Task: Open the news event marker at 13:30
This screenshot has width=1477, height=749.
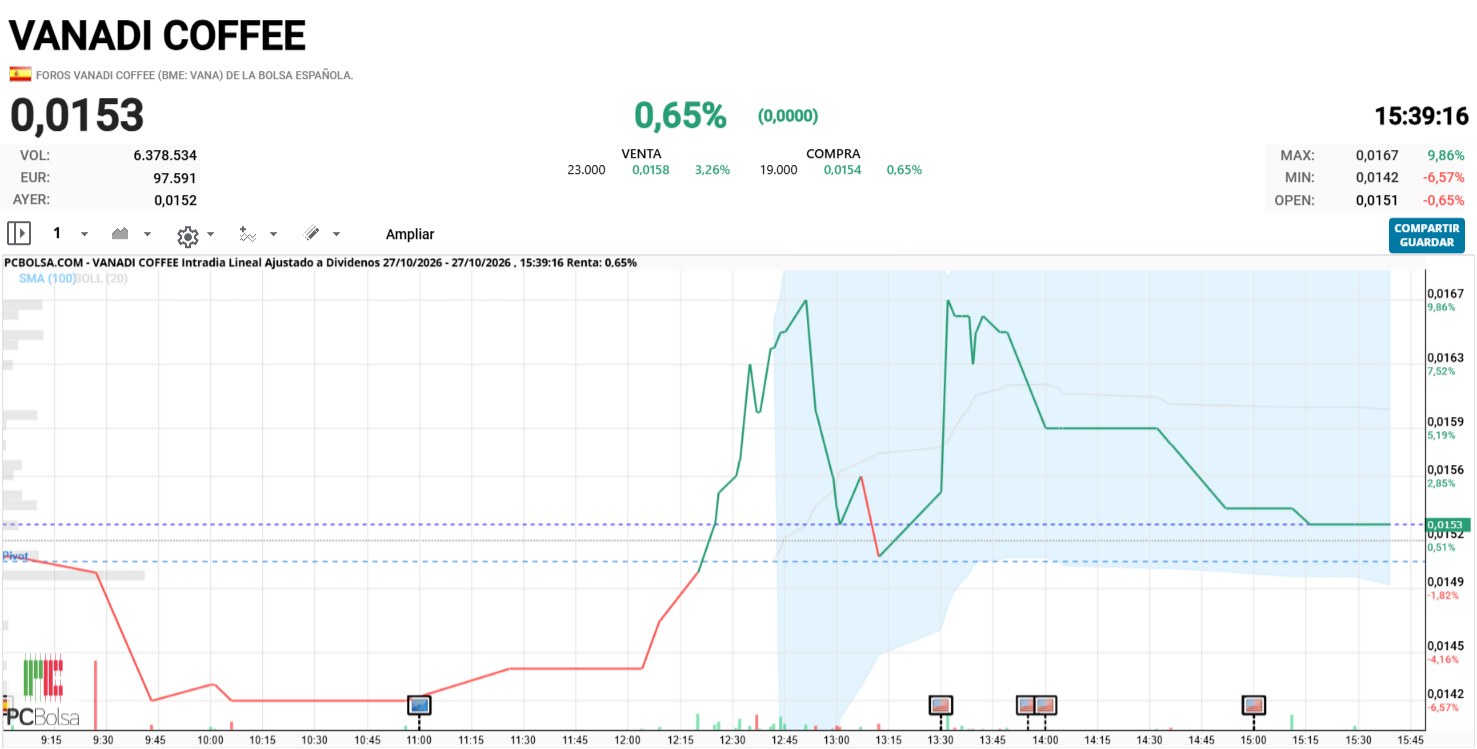Action: pyautogui.click(x=941, y=705)
